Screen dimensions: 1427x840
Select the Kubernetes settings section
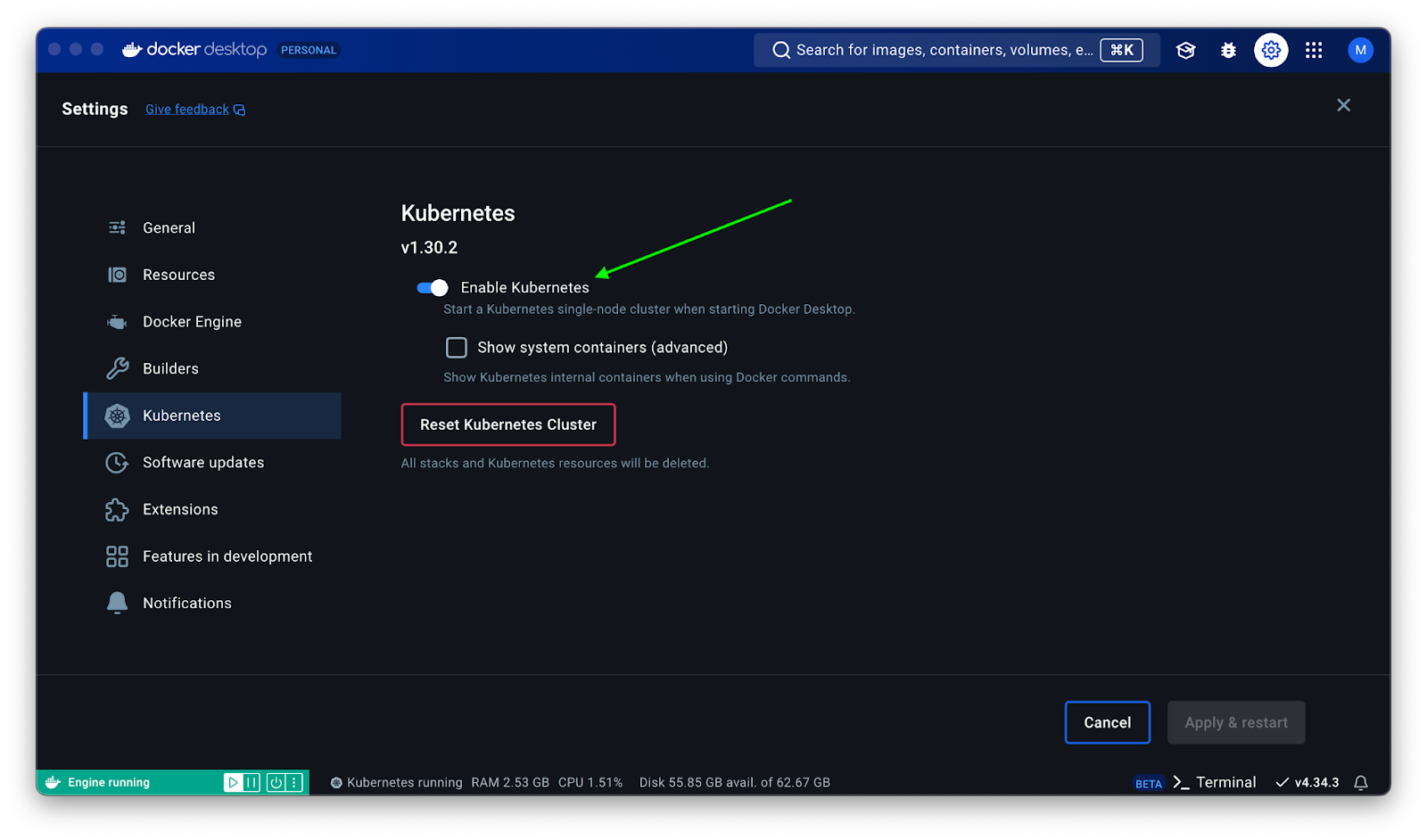pos(212,416)
